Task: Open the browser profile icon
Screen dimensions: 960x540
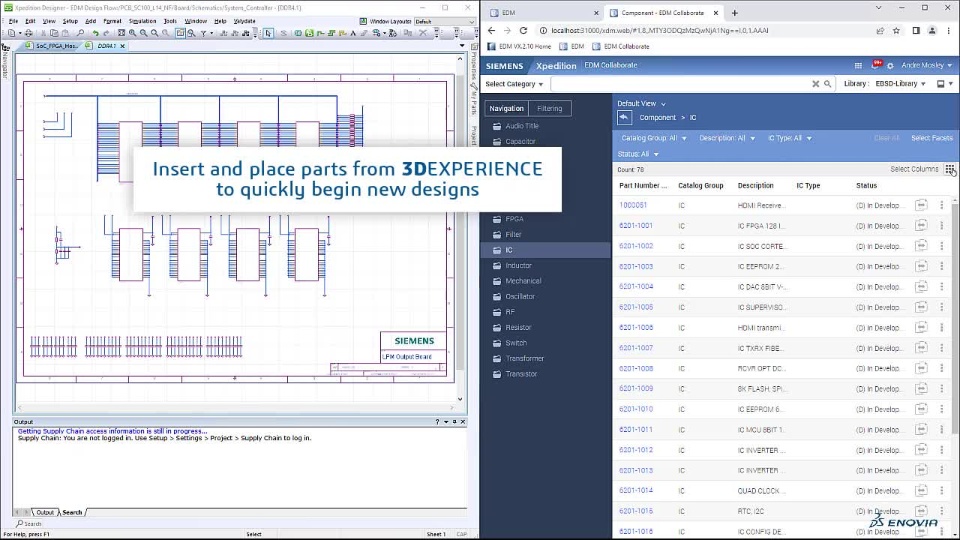Action: 932,30
